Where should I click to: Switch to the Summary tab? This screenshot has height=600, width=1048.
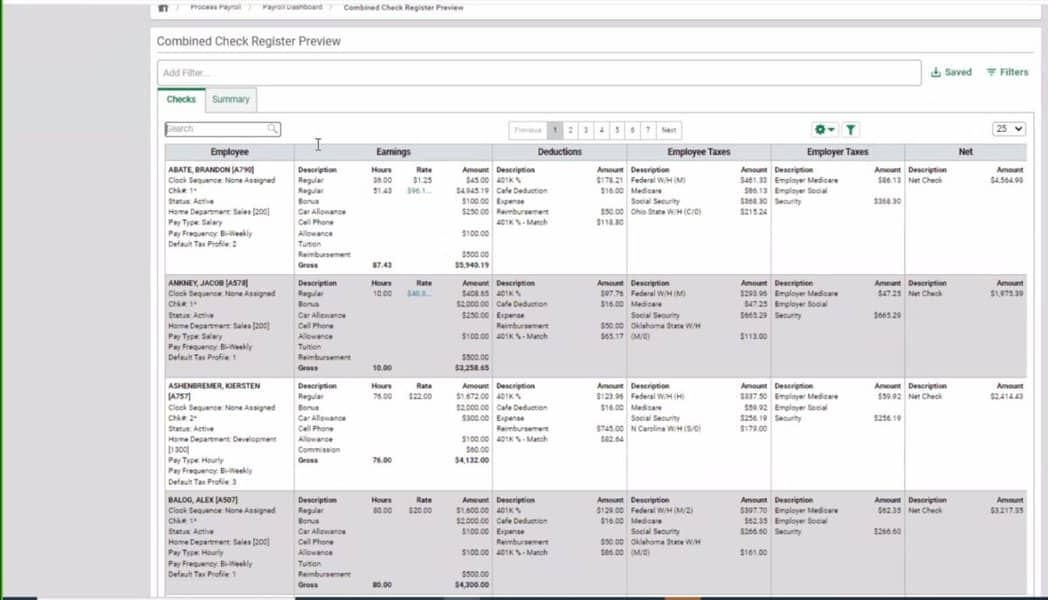[231, 99]
